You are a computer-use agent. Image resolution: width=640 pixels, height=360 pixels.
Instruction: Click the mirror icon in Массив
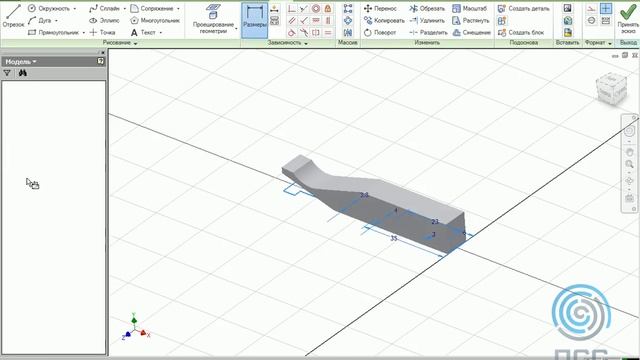(348, 32)
